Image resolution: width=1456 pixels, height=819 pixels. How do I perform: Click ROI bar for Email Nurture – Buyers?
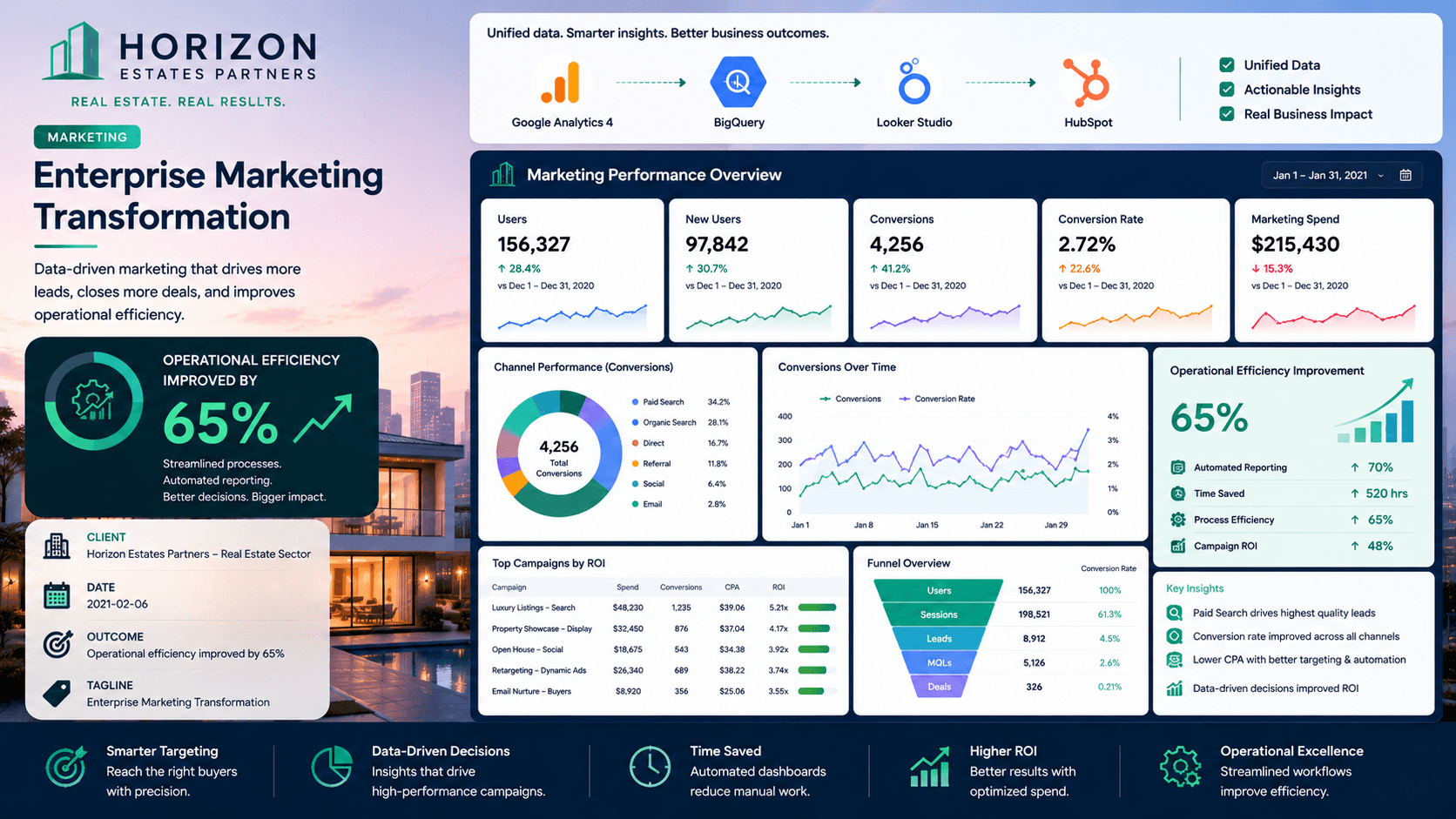tap(817, 691)
